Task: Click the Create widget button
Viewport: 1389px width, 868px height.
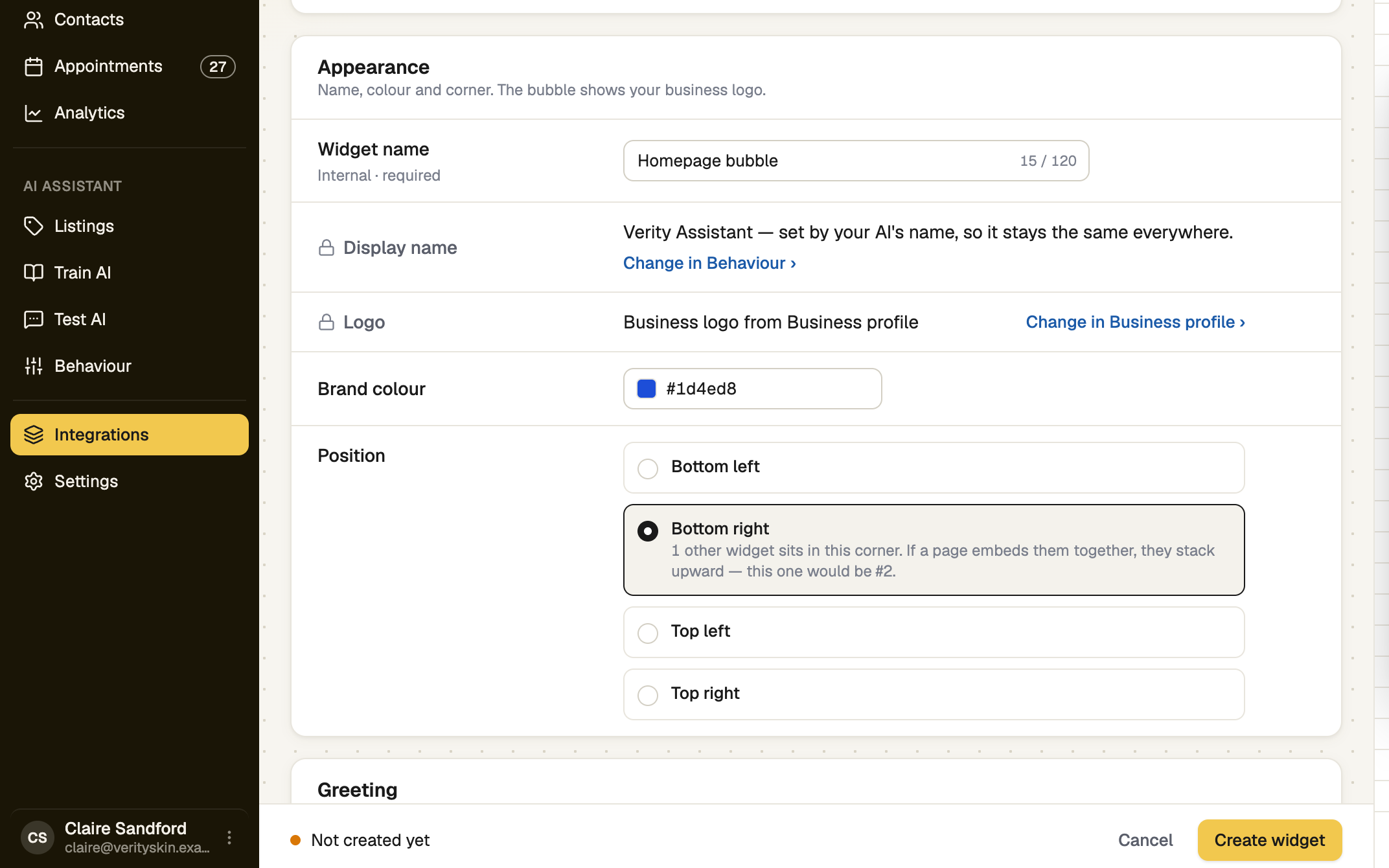Action: coord(1269,840)
